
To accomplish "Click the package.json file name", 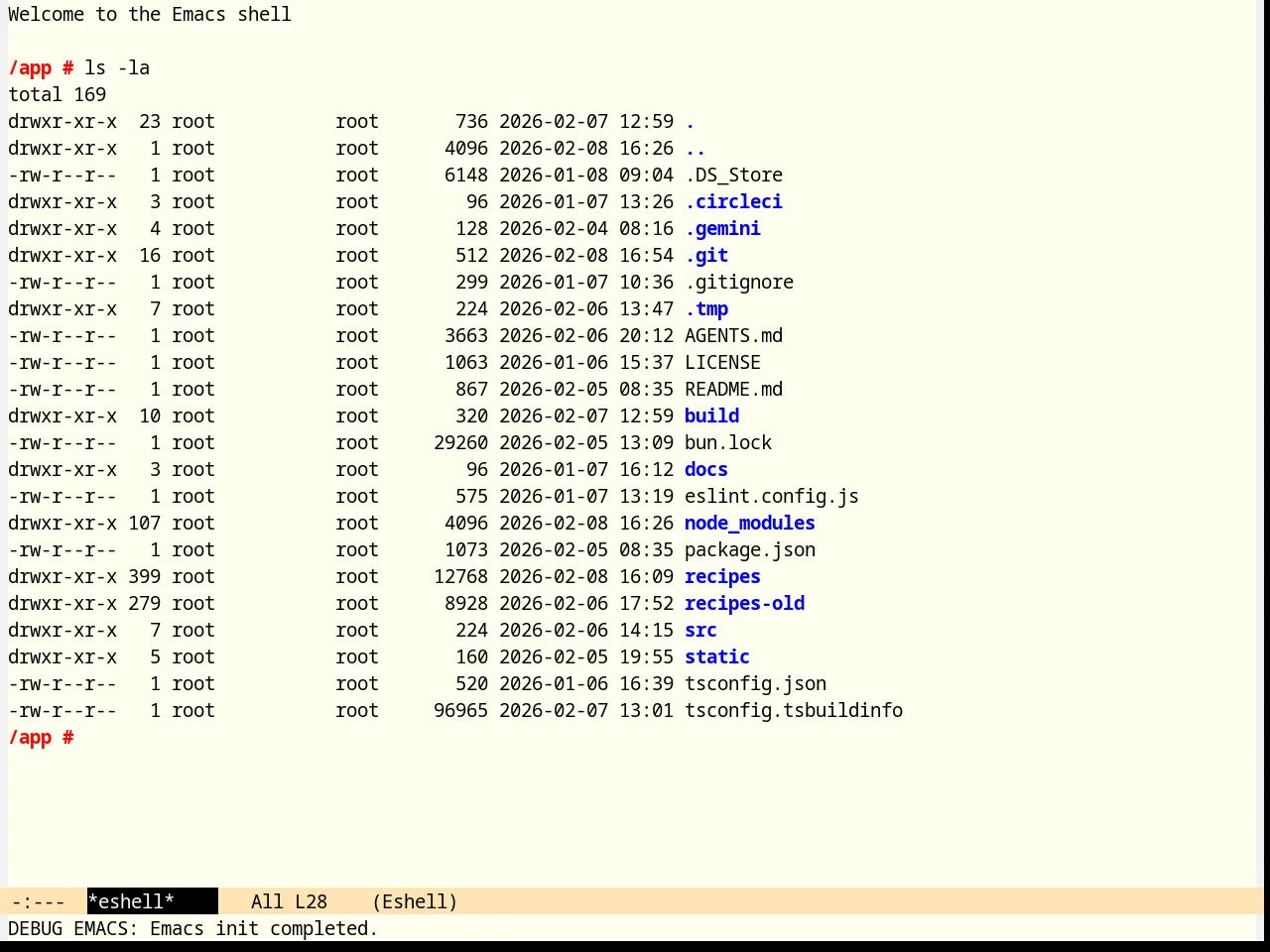I will click(x=750, y=550).
